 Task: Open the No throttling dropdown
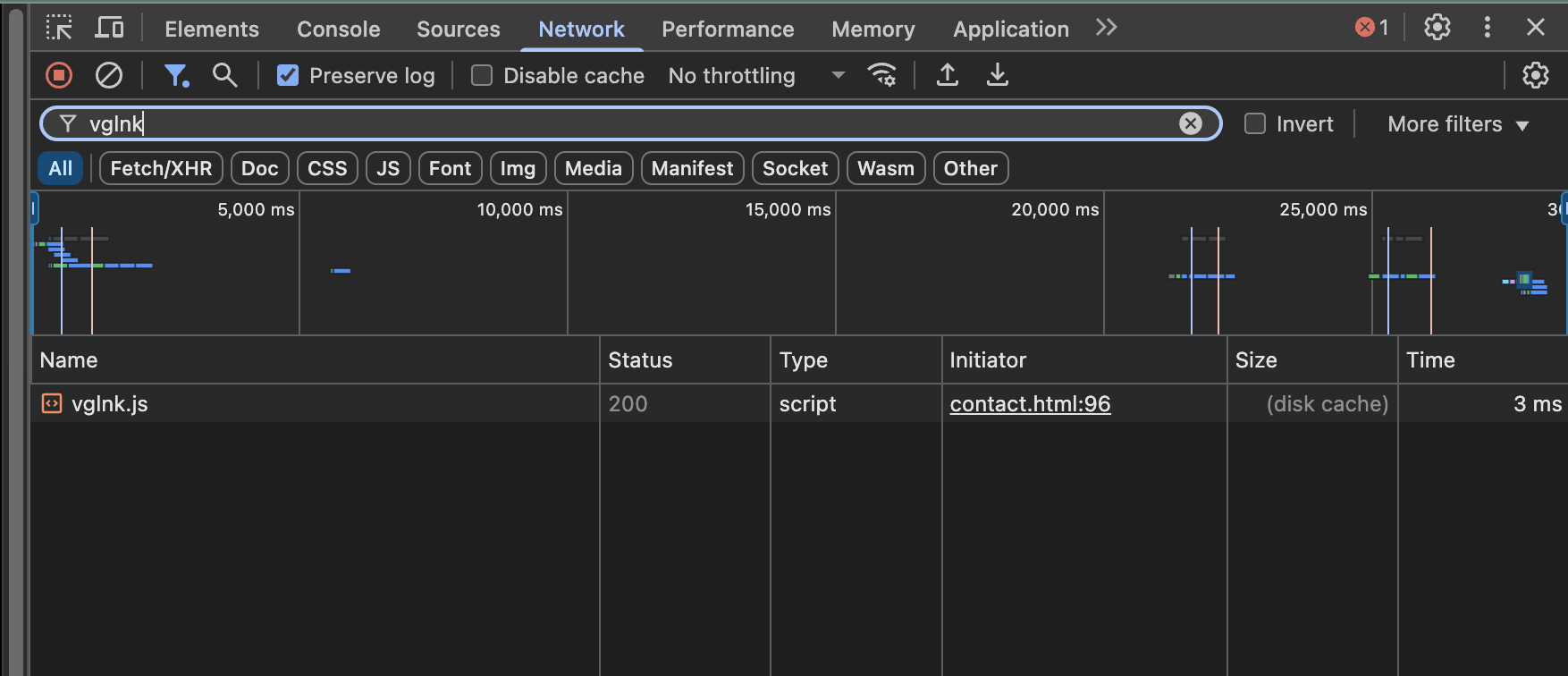click(x=756, y=76)
